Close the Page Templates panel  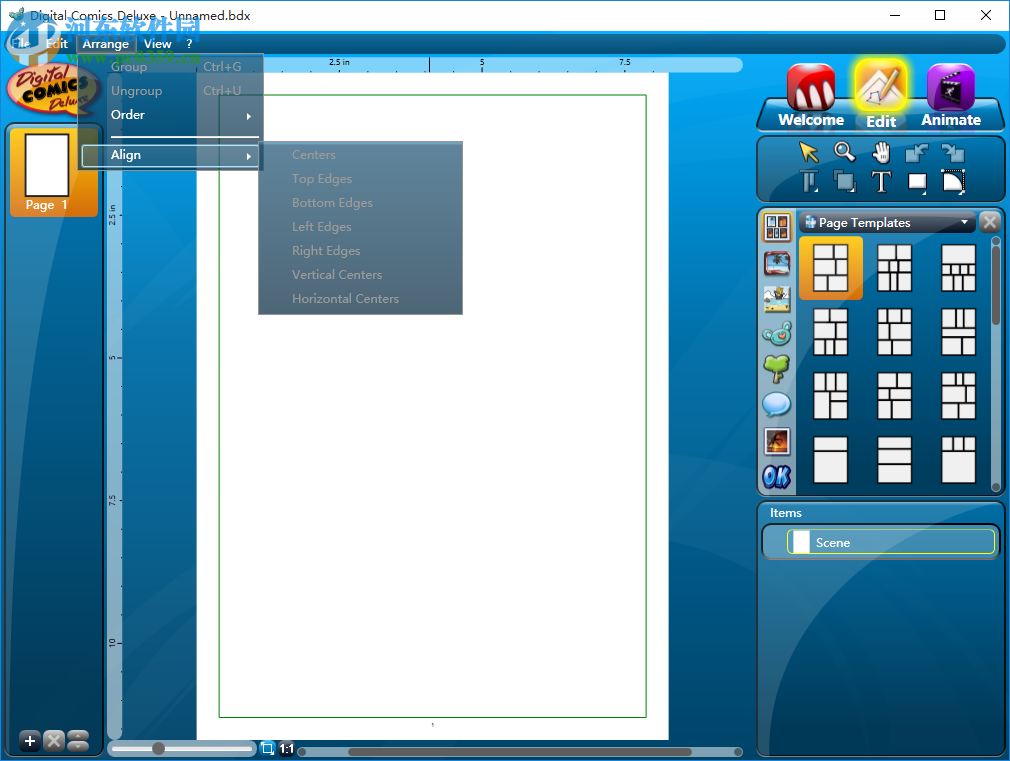pos(990,222)
